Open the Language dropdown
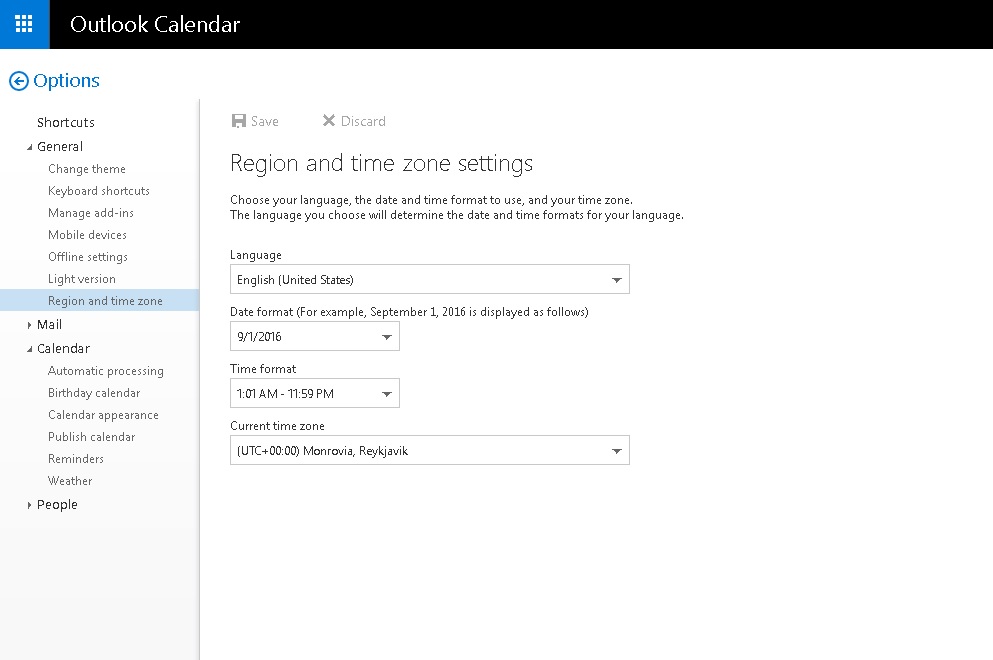The width and height of the screenshot is (993, 660). tap(429, 279)
